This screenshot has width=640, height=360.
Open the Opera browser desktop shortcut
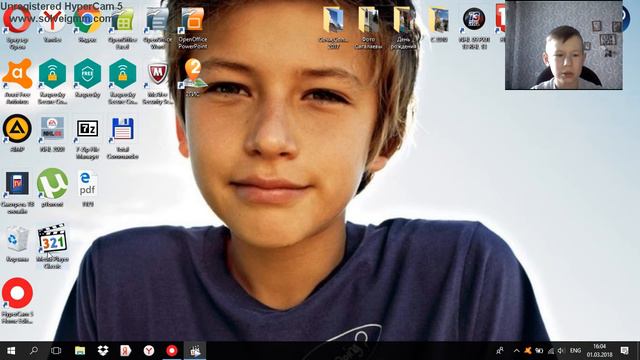click(x=17, y=20)
